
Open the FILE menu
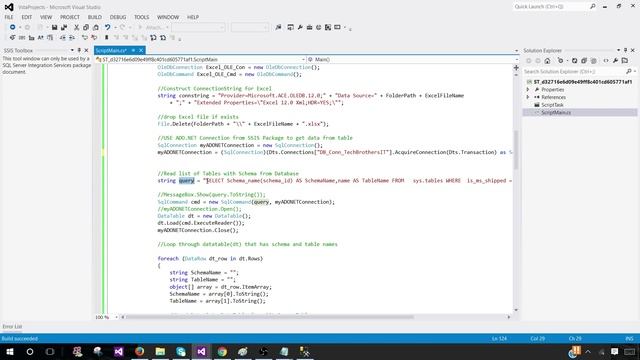click(9, 17)
